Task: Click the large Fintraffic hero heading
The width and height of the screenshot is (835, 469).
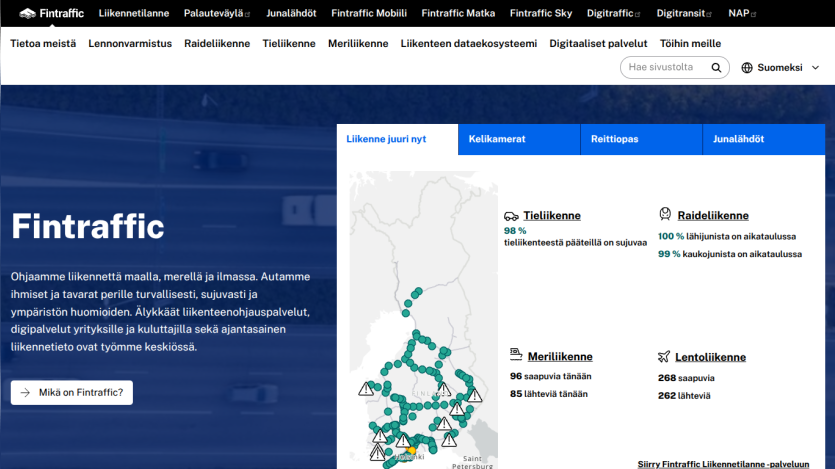Action: point(88,227)
